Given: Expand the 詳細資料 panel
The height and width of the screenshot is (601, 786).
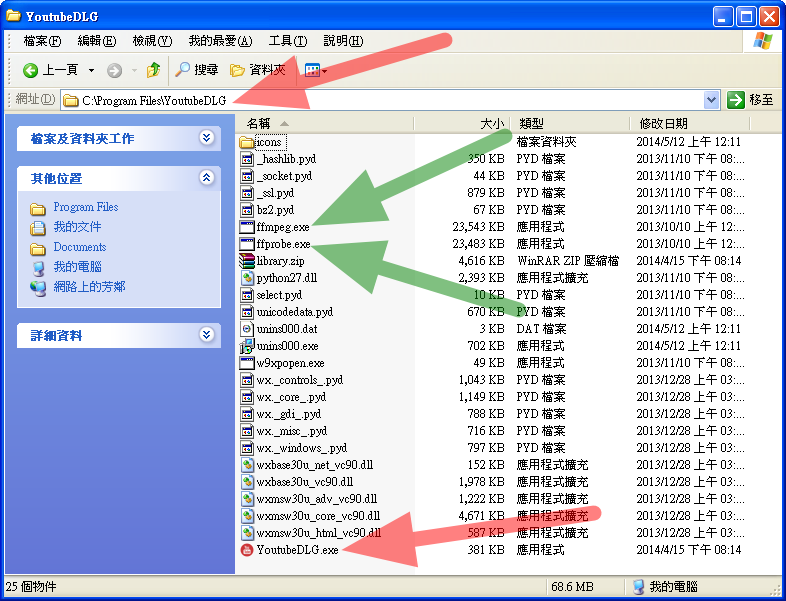Looking at the screenshot, I should pyautogui.click(x=207, y=335).
